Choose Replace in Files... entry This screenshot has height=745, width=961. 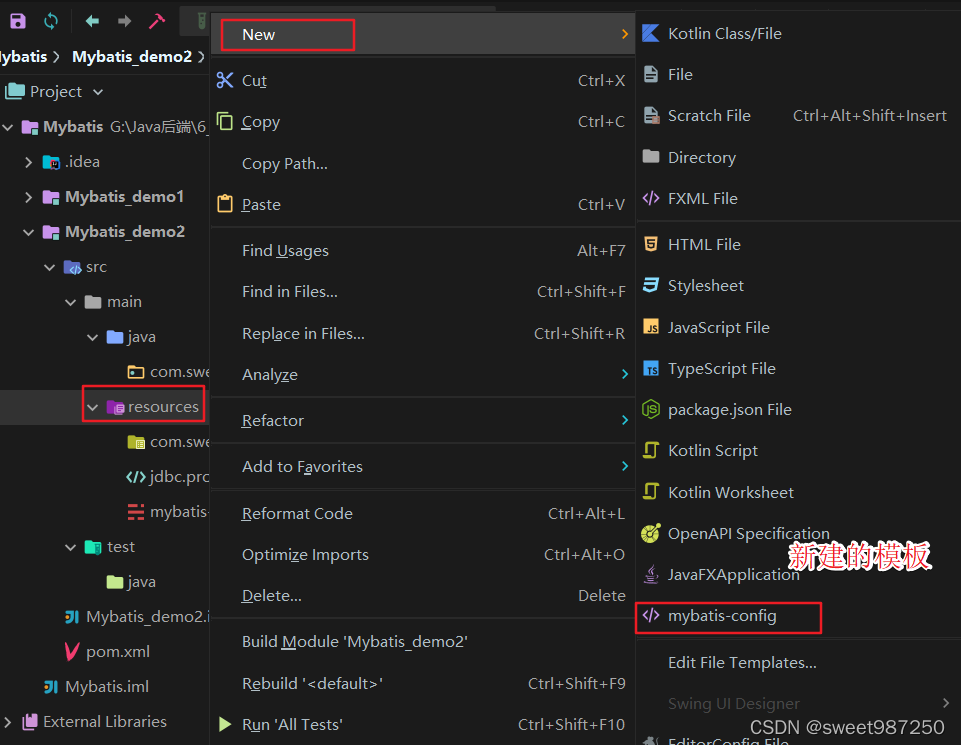[x=423, y=333]
